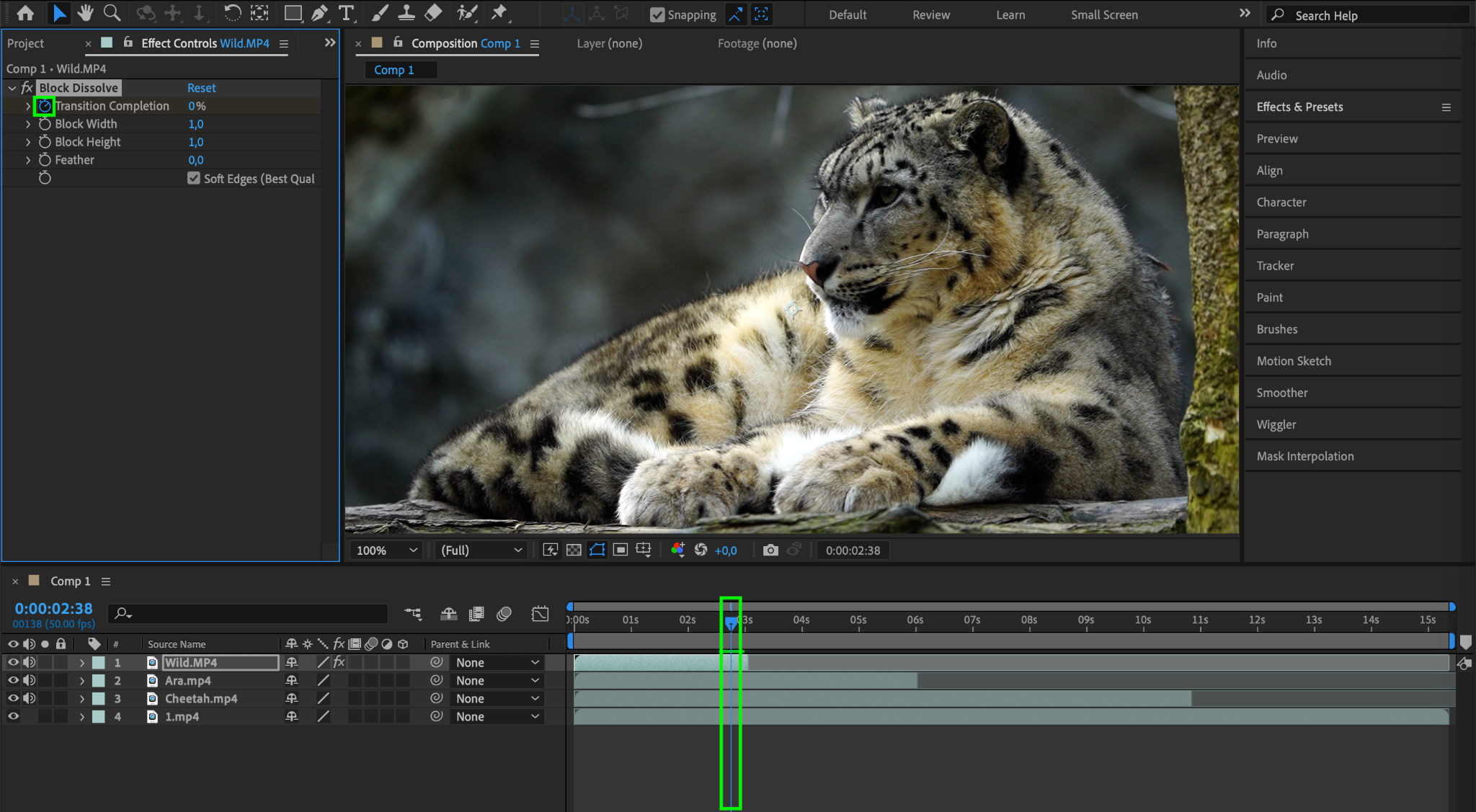Toggle Transition Completion stopwatch
This screenshot has width=1476, height=812.
tap(45, 106)
